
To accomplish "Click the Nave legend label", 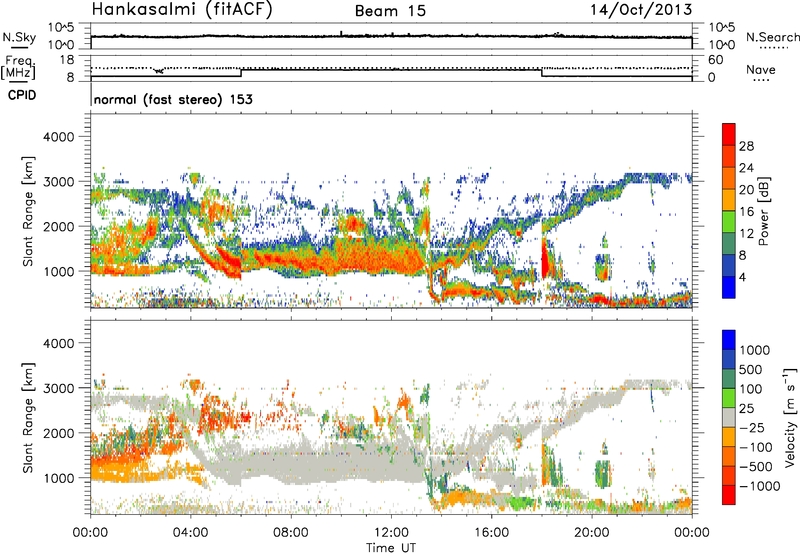I will coord(761,69).
